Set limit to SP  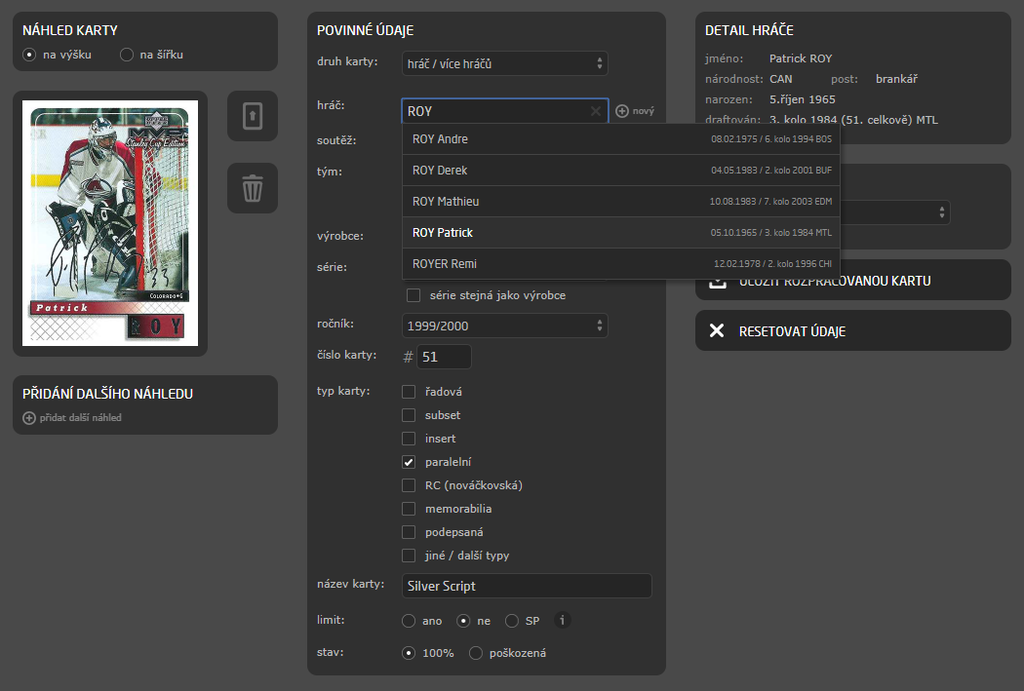click(512, 620)
